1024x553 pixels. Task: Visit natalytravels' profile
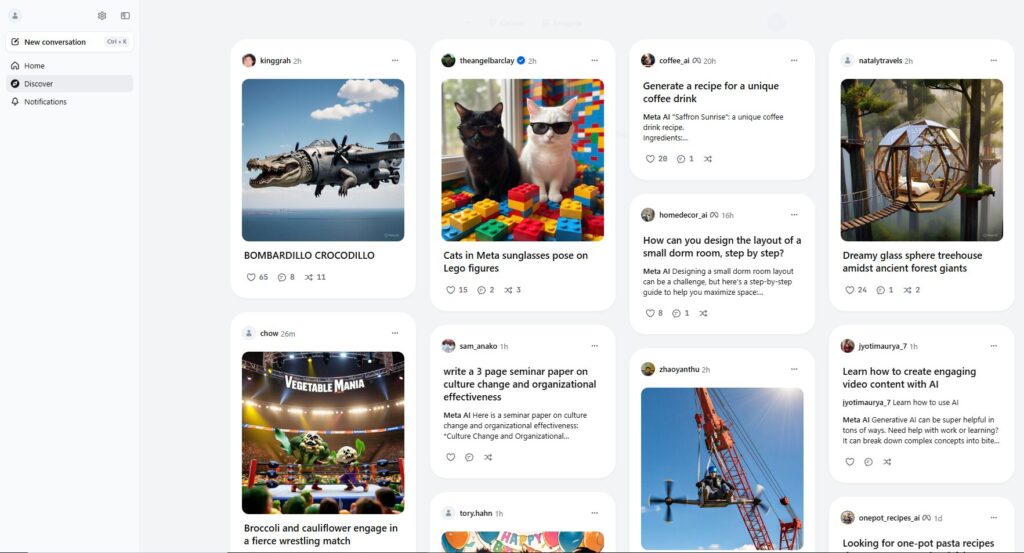[x=880, y=61]
